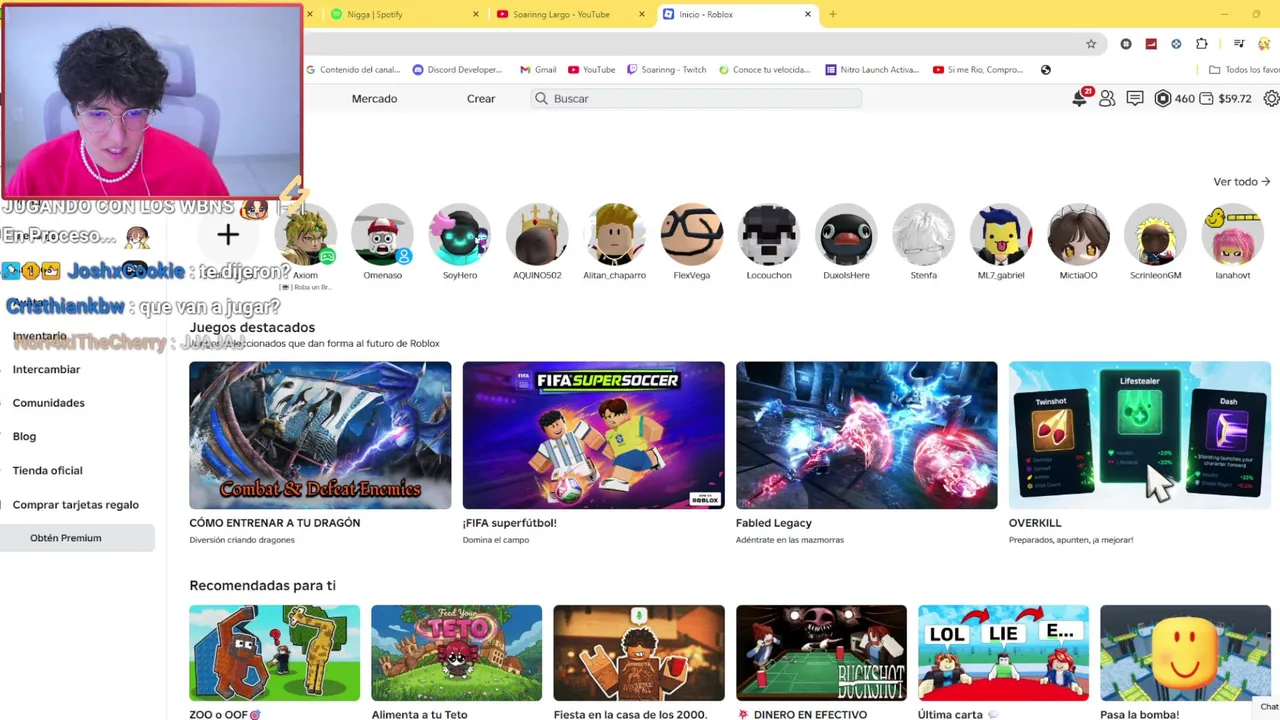Open a new browser tab
Image resolution: width=1280 pixels, height=720 pixels.
pyautogui.click(x=833, y=14)
